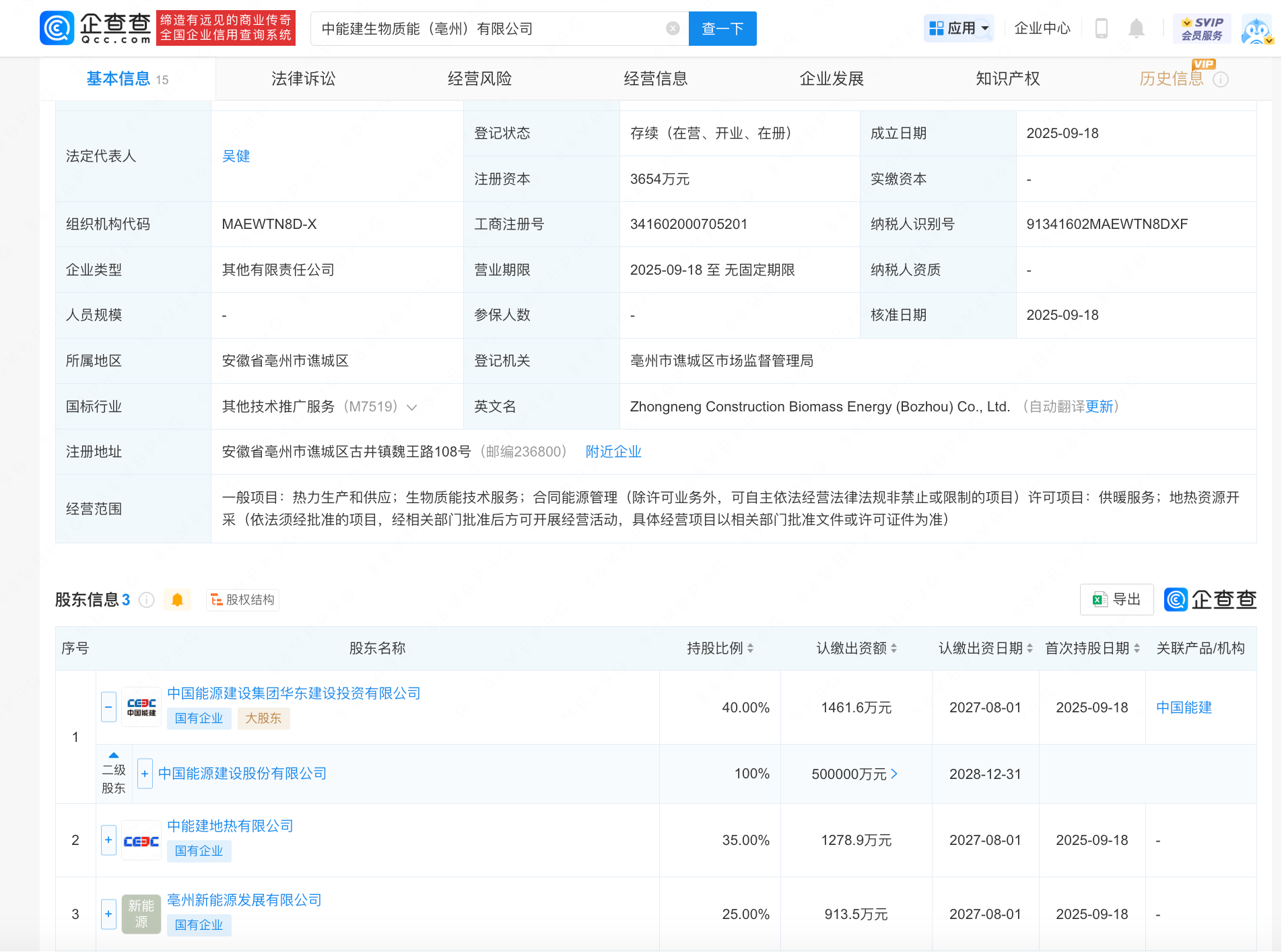Expand the 国标行业 industry chevron
This screenshot has width=1282, height=952.
[412, 407]
